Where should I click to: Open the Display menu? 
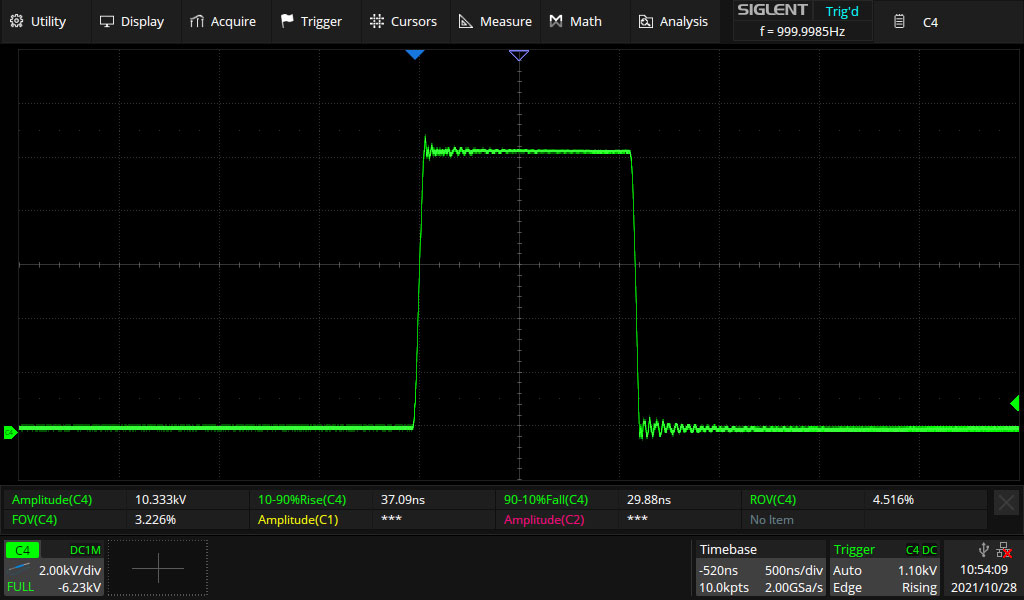click(132, 22)
